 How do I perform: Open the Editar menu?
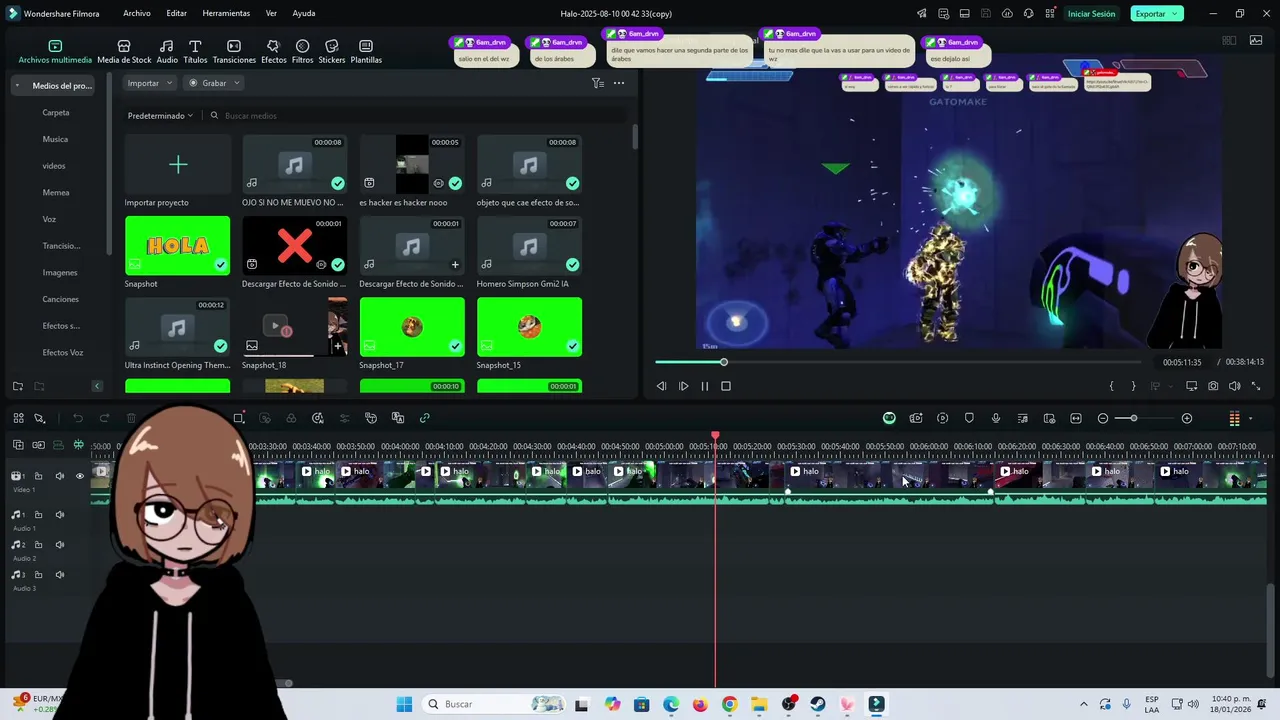coord(177,14)
